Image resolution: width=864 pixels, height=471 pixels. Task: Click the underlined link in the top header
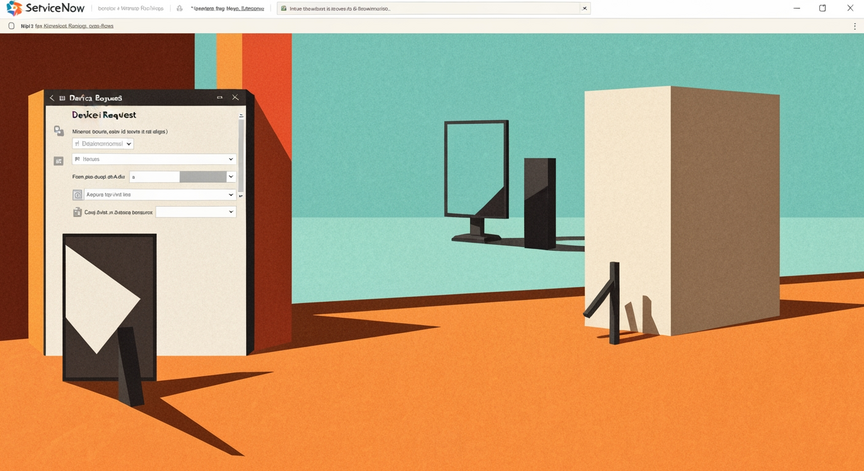[227, 8]
